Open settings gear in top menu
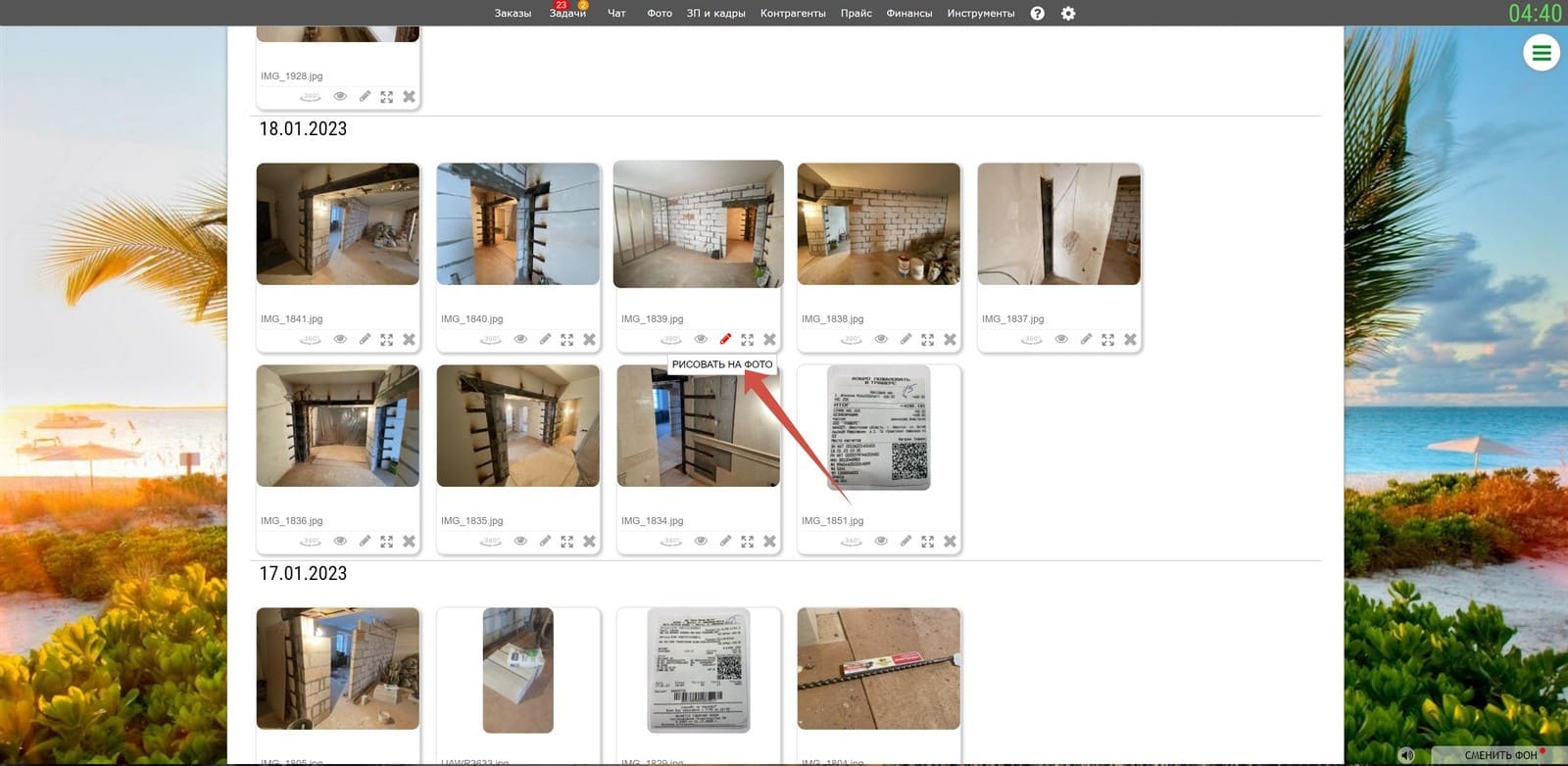1568x766 pixels. pos(1068,14)
